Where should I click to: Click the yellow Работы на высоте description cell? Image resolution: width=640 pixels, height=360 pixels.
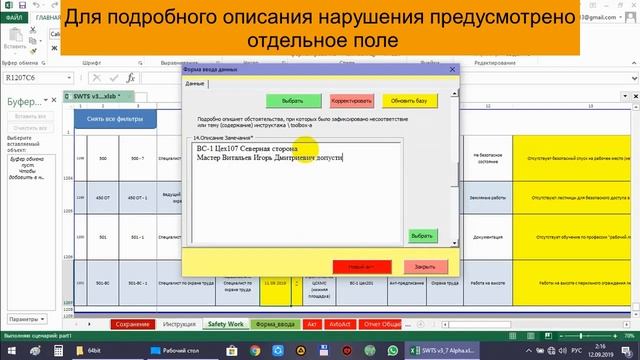click(x=572, y=283)
